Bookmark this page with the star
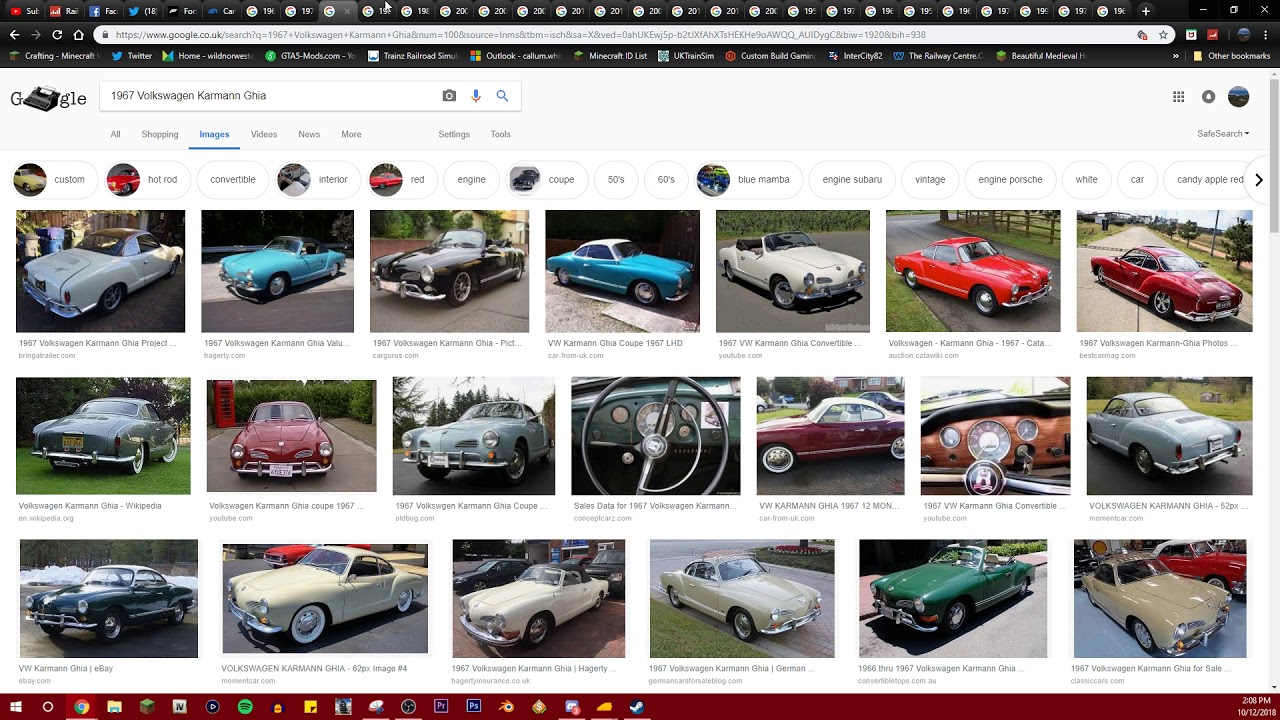This screenshot has height=720, width=1280. click(1163, 34)
